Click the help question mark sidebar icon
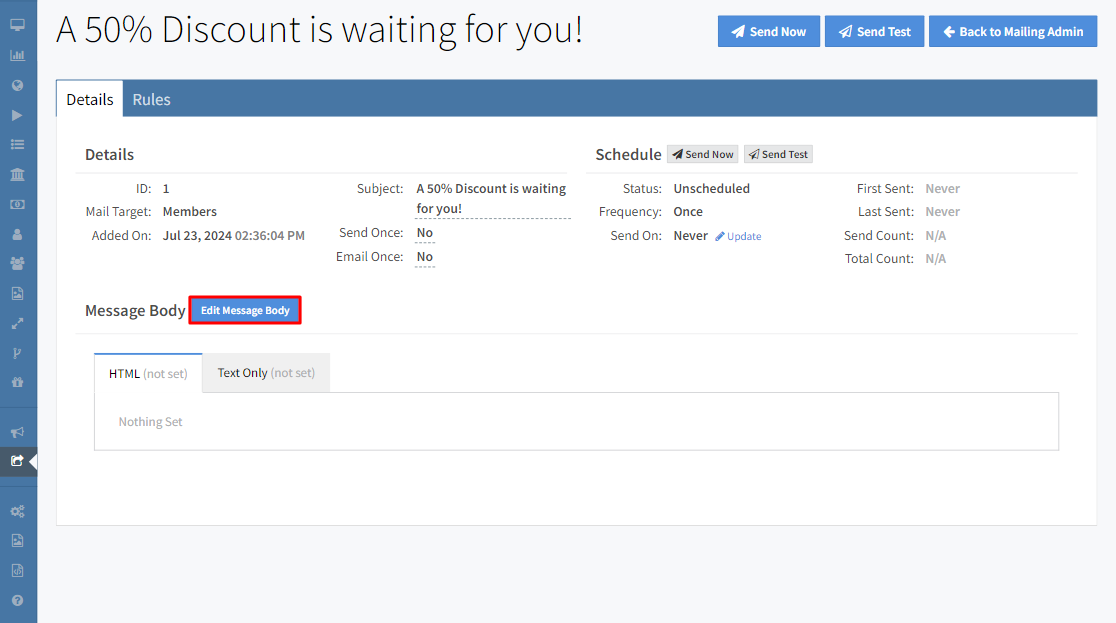 17,601
